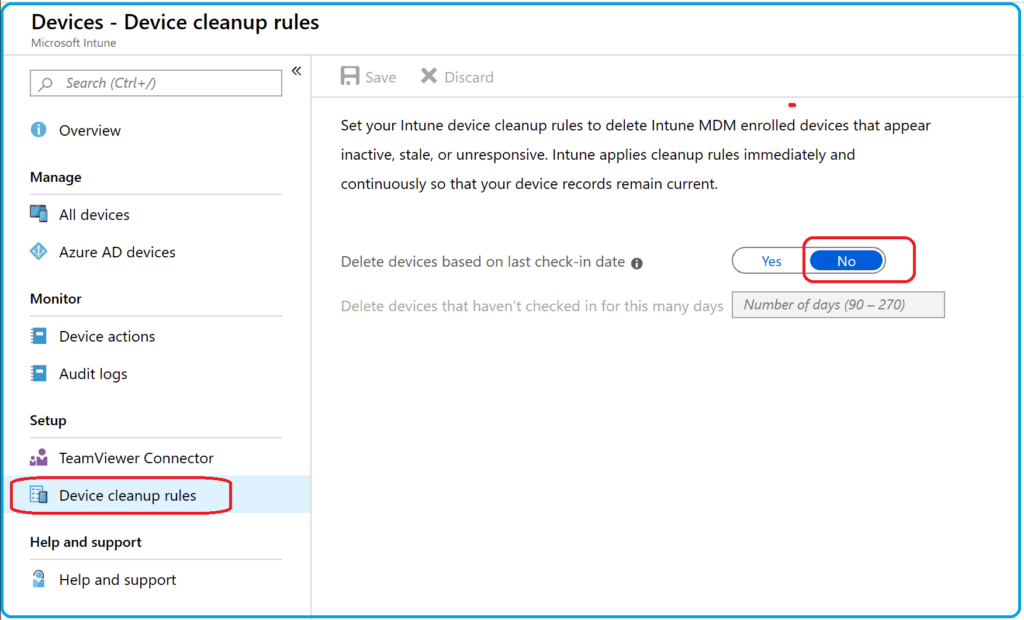
Task: Select the All devices icon
Action: click(38, 214)
